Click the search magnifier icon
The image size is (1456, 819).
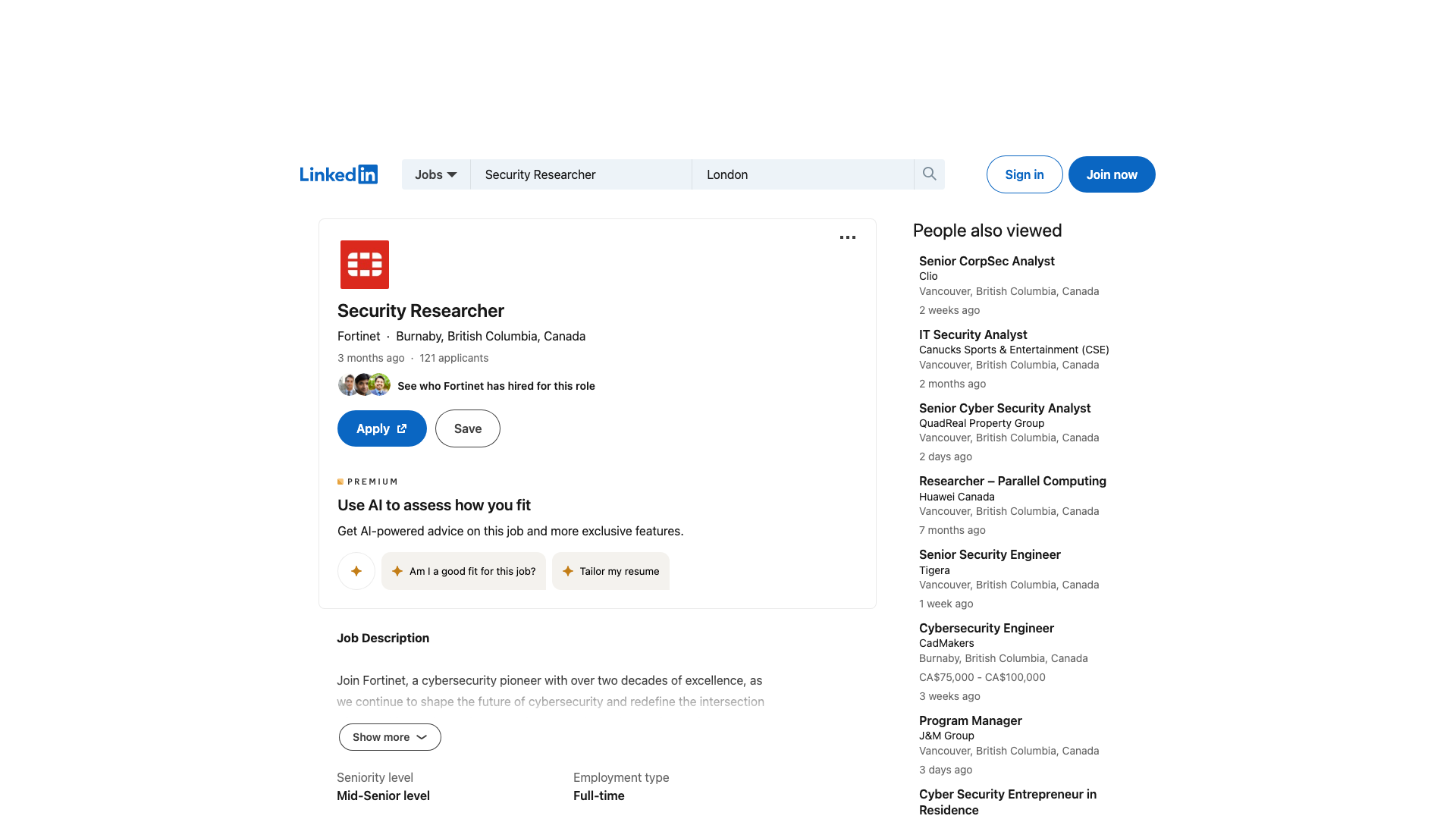(929, 174)
